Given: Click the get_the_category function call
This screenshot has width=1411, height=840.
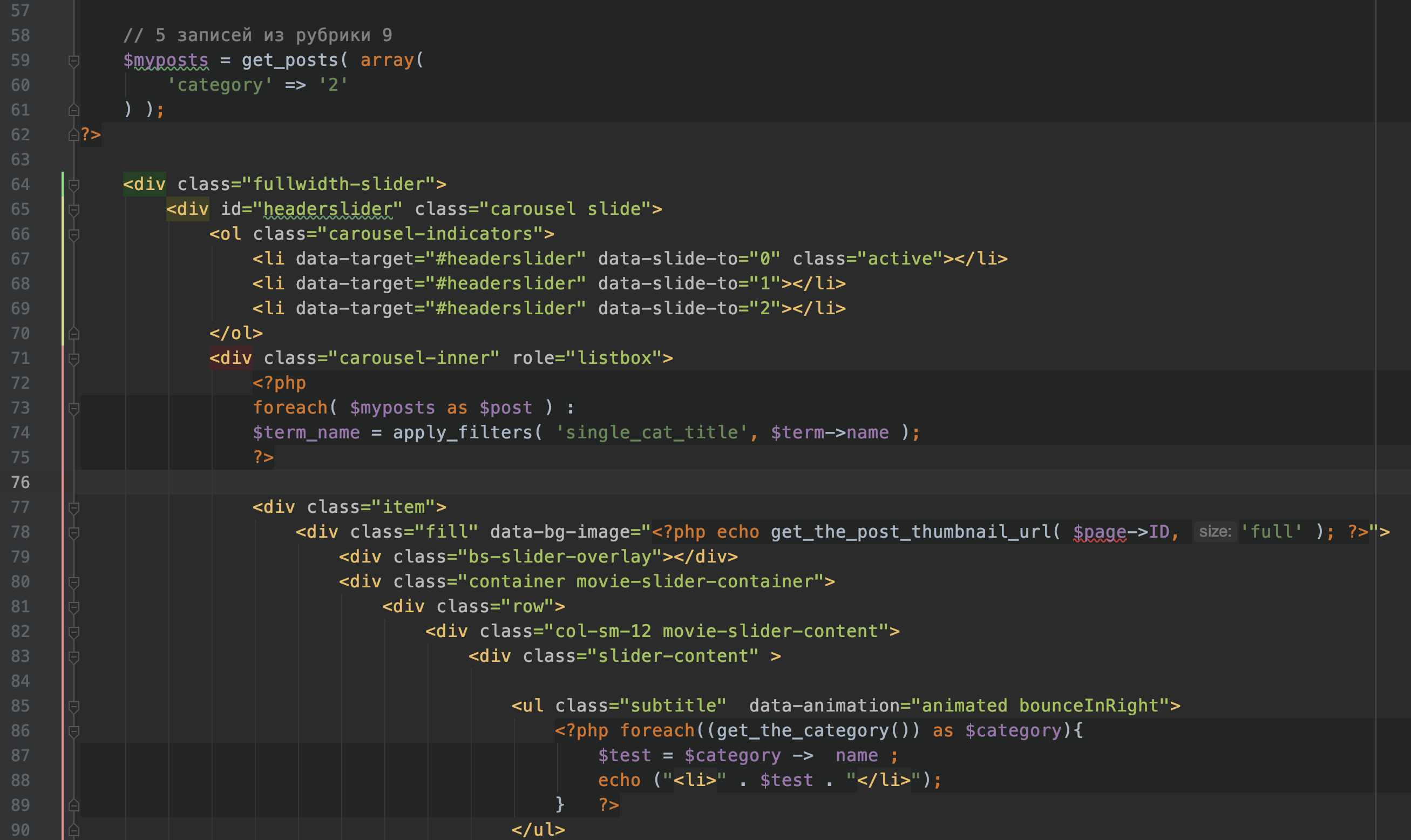Looking at the screenshot, I should pyautogui.click(x=803, y=730).
